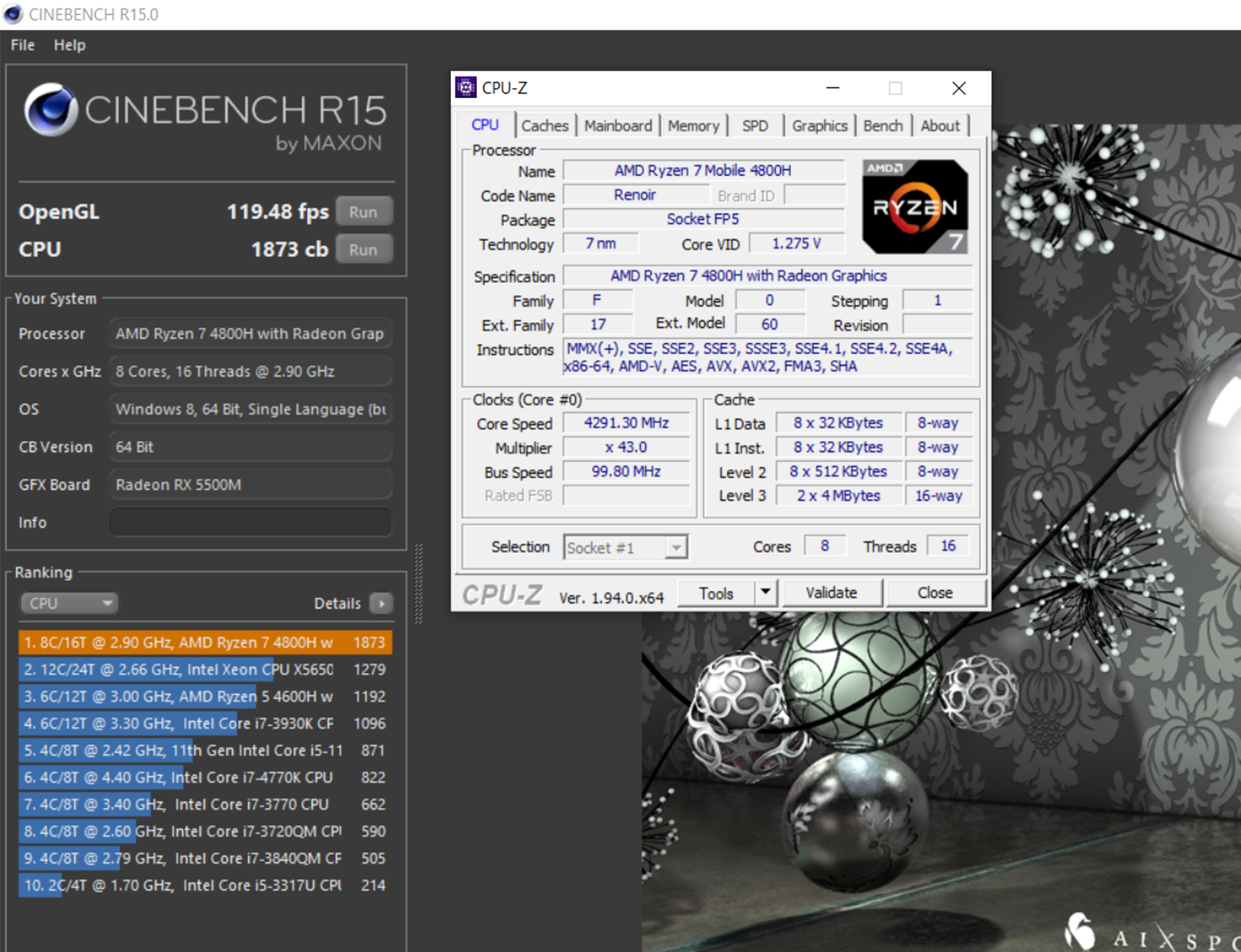Select ranking row 7 Intel Core i7-3770
The image size is (1241, 952).
[x=205, y=805]
